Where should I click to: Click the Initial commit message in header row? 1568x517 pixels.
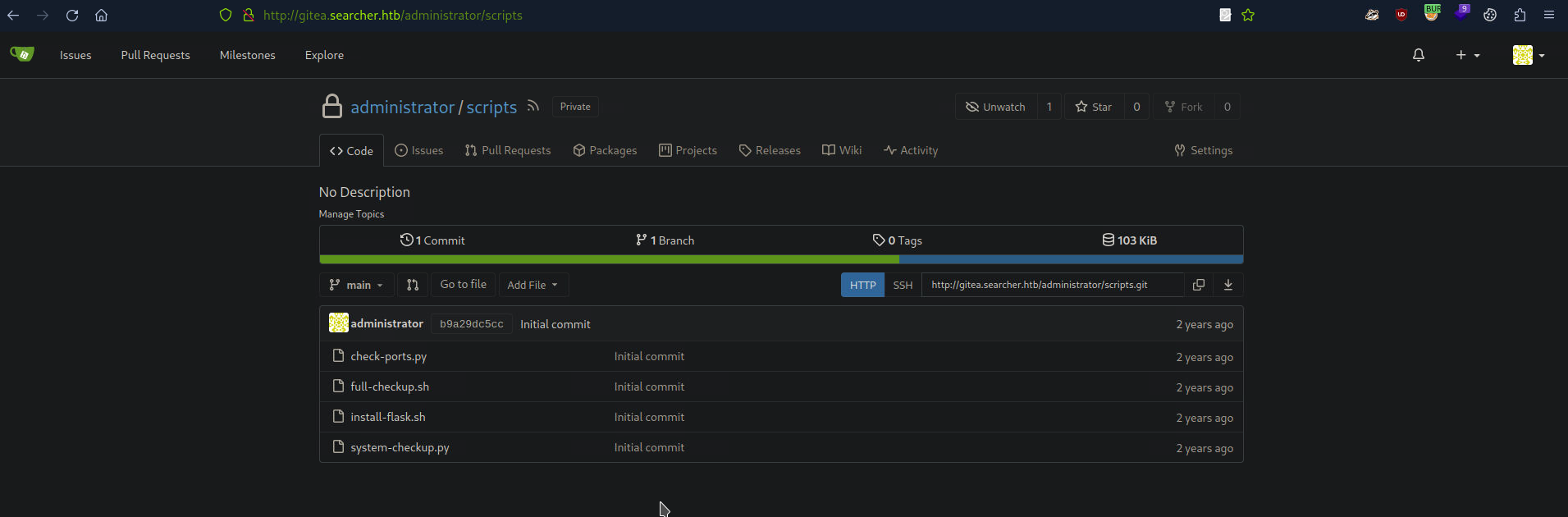pyautogui.click(x=555, y=324)
